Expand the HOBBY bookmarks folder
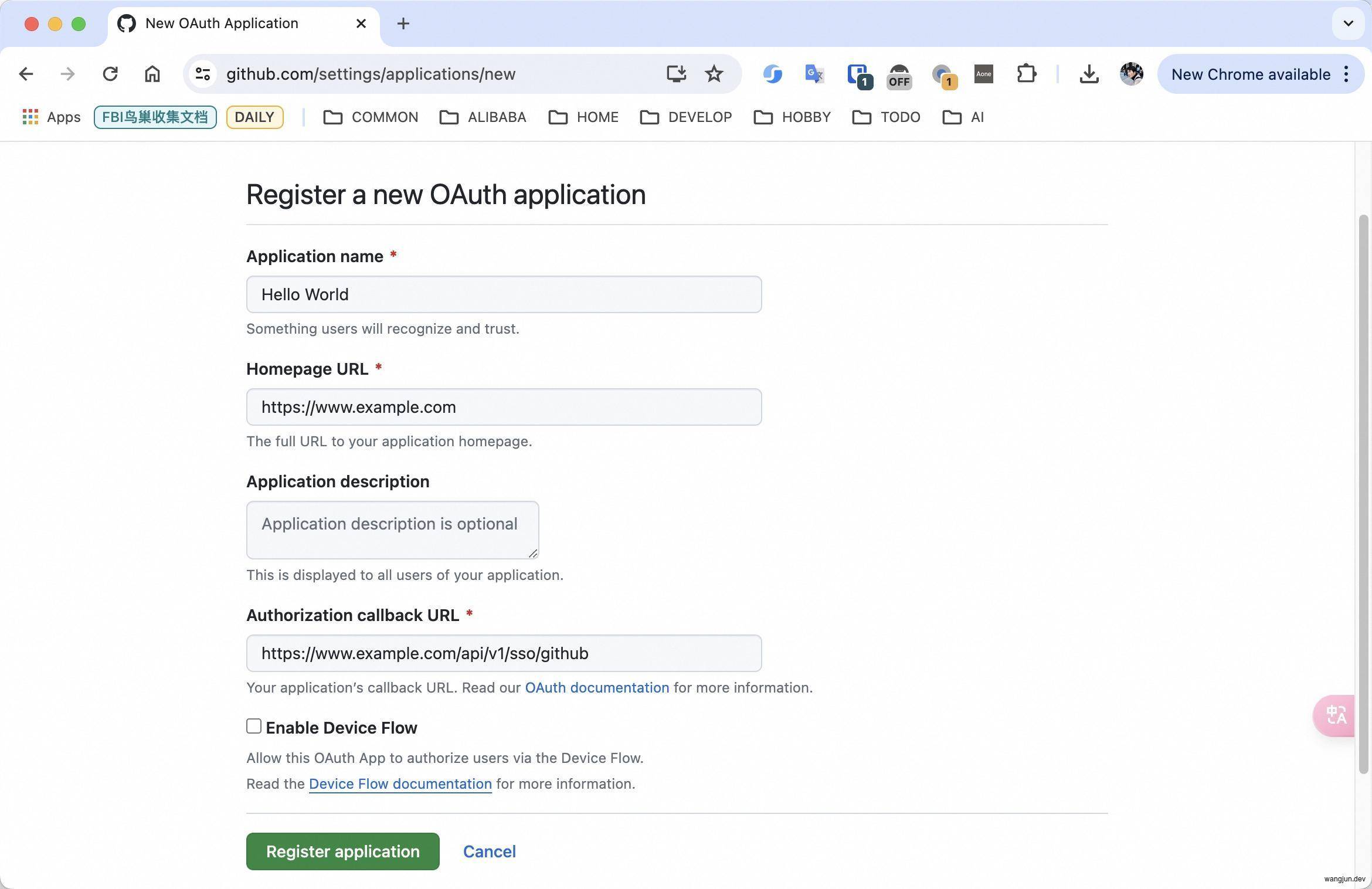The image size is (1372, 889). 792,117
